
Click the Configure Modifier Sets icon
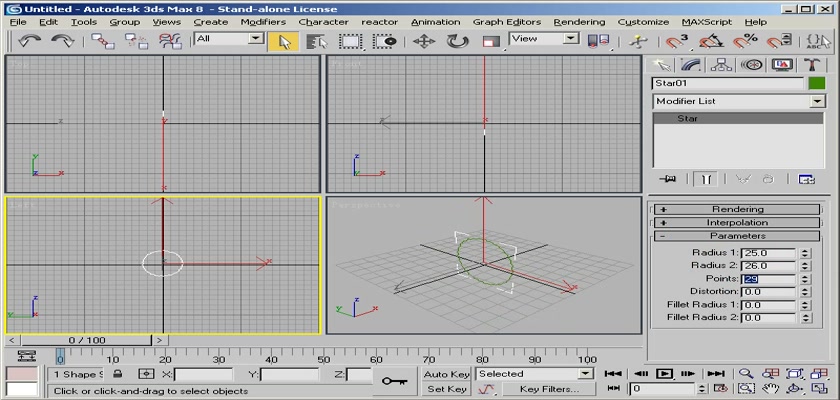(x=807, y=179)
